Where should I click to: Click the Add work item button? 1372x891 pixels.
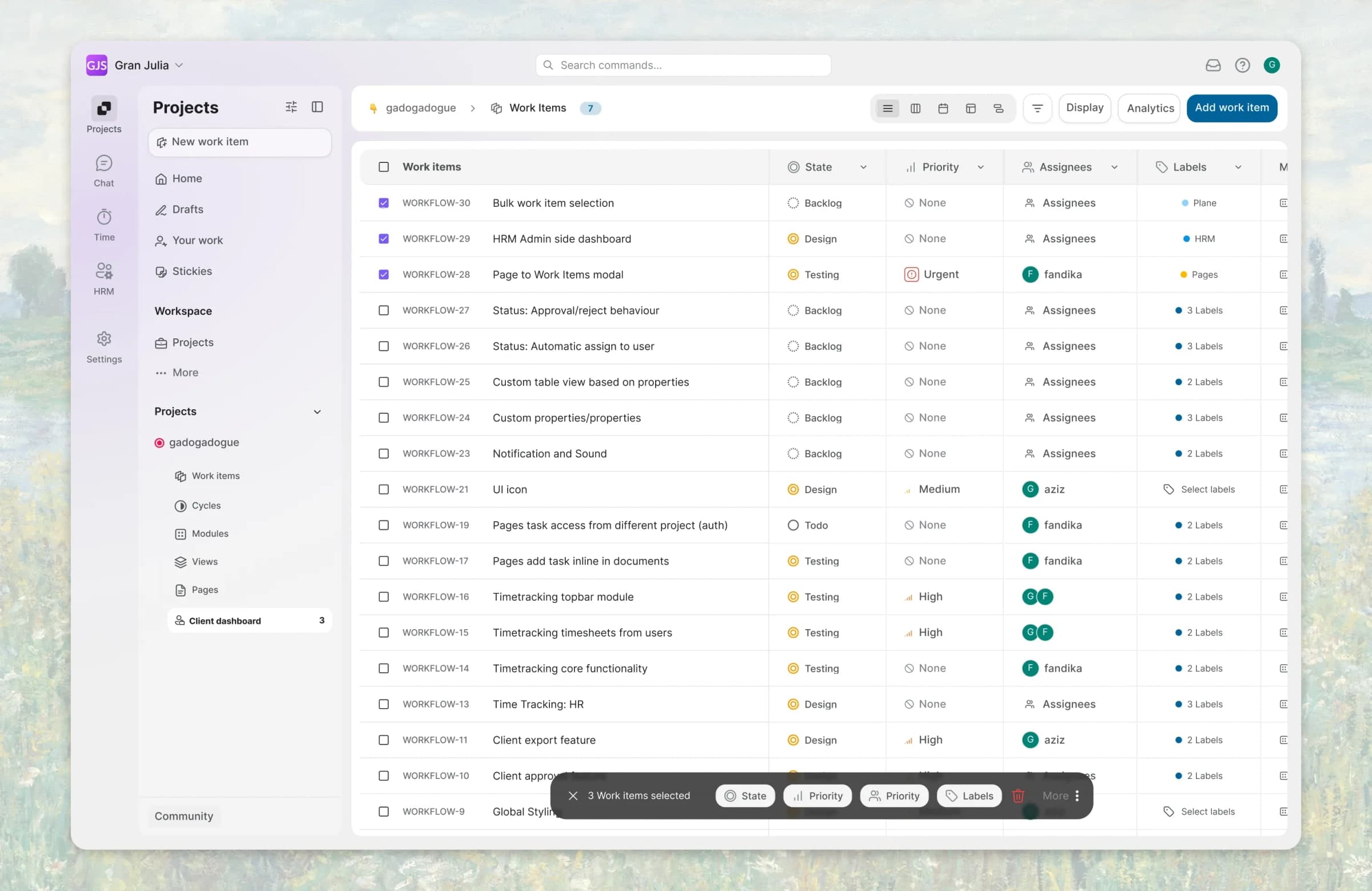[1231, 108]
